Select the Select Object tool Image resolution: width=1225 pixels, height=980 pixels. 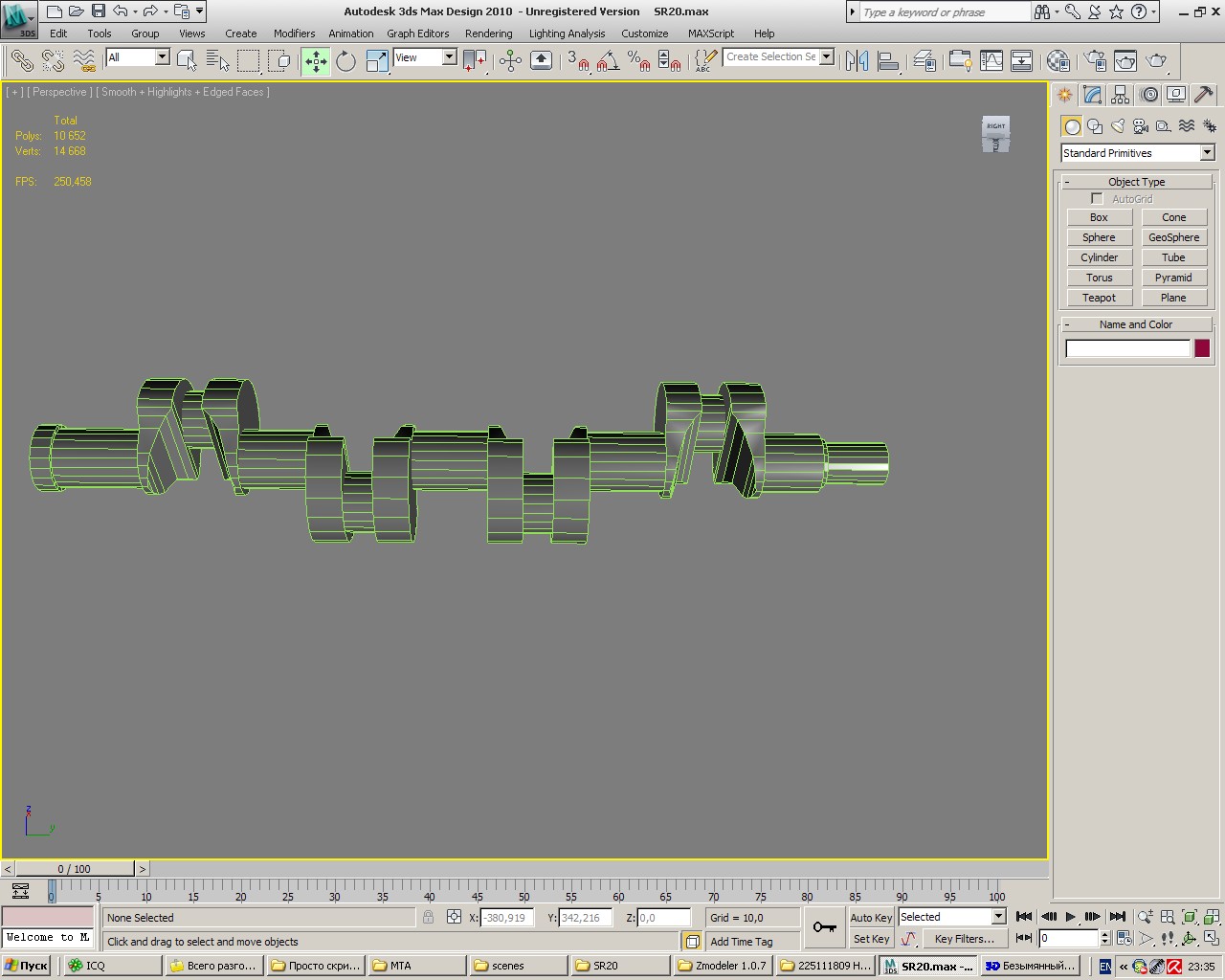[187, 61]
